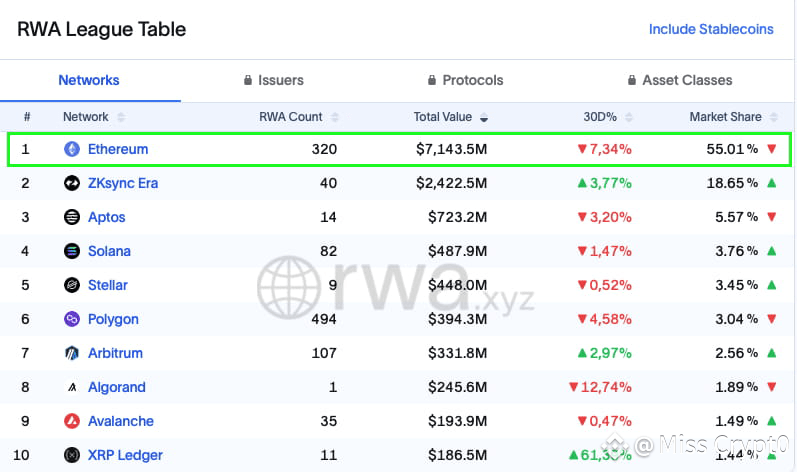
Task: Open the Solana network link
Action: pyautogui.click(x=109, y=251)
